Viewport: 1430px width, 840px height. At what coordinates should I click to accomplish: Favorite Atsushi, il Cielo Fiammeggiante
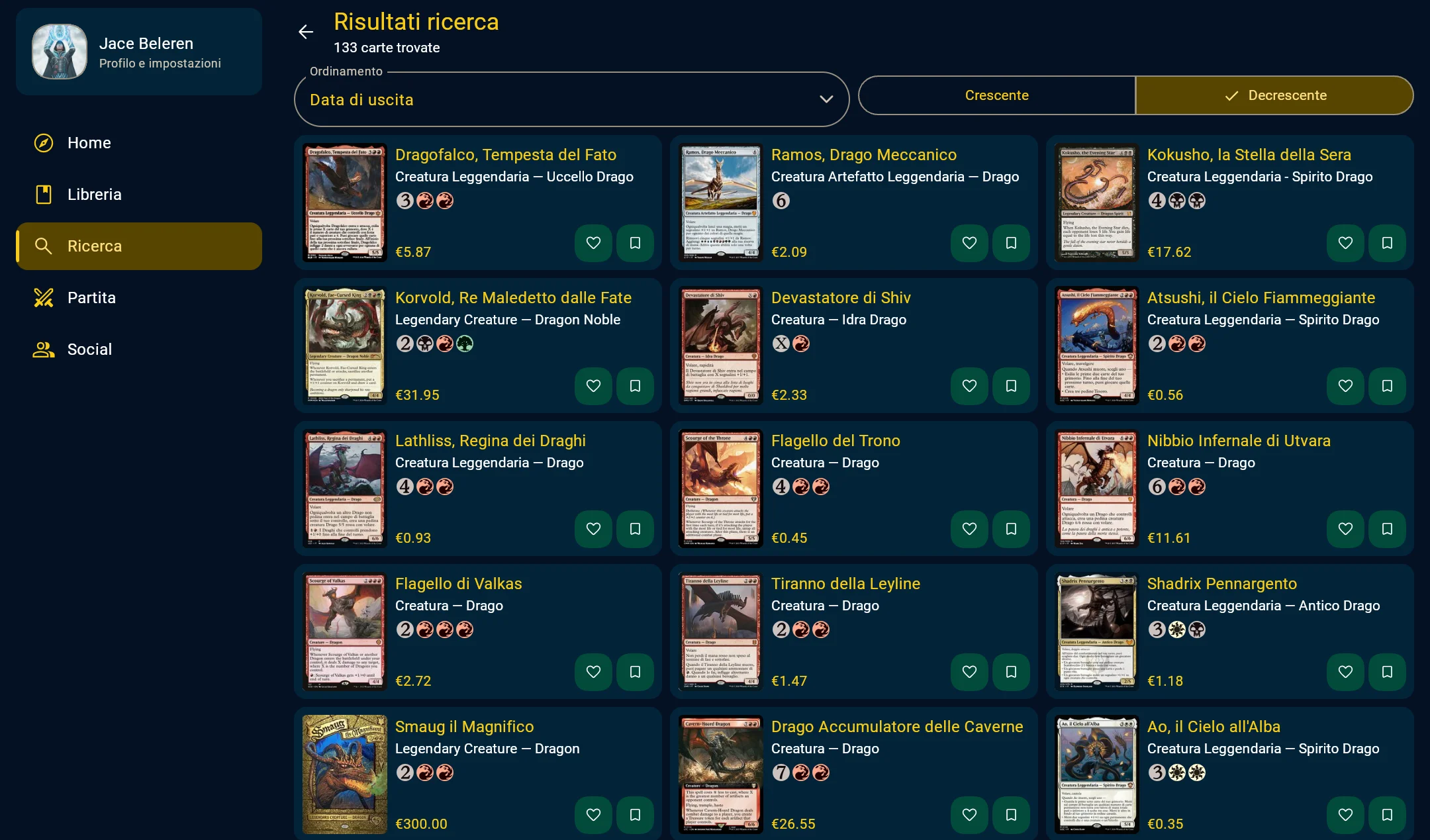[x=1345, y=386]
